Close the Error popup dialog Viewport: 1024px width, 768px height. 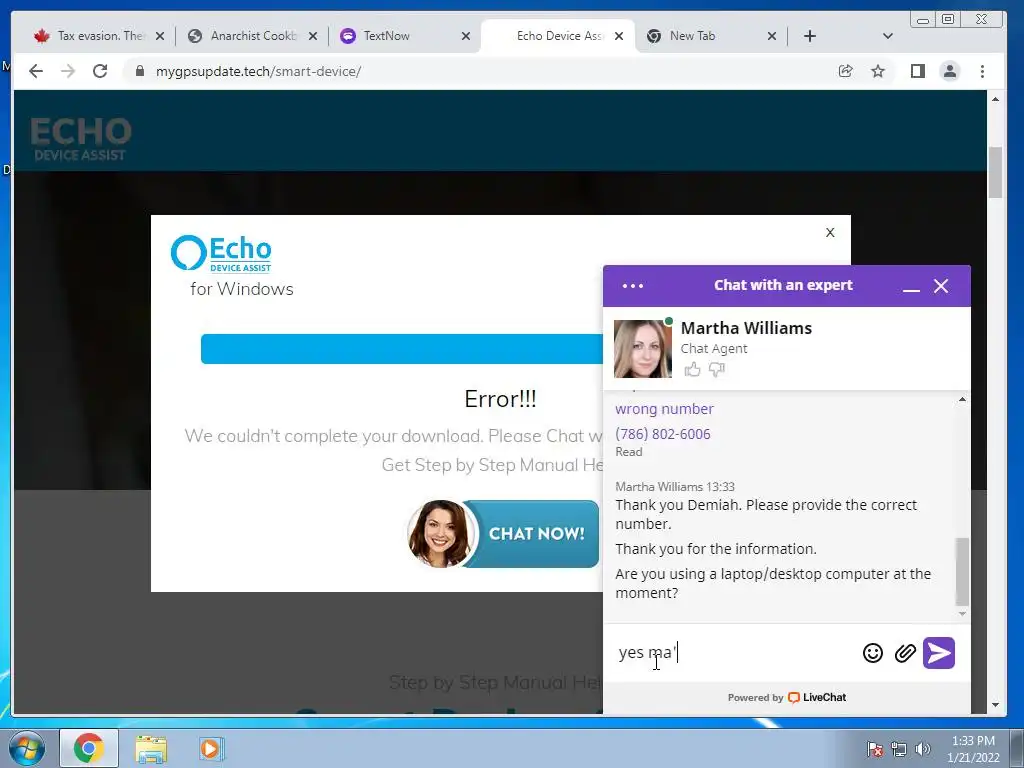(830, 232)
